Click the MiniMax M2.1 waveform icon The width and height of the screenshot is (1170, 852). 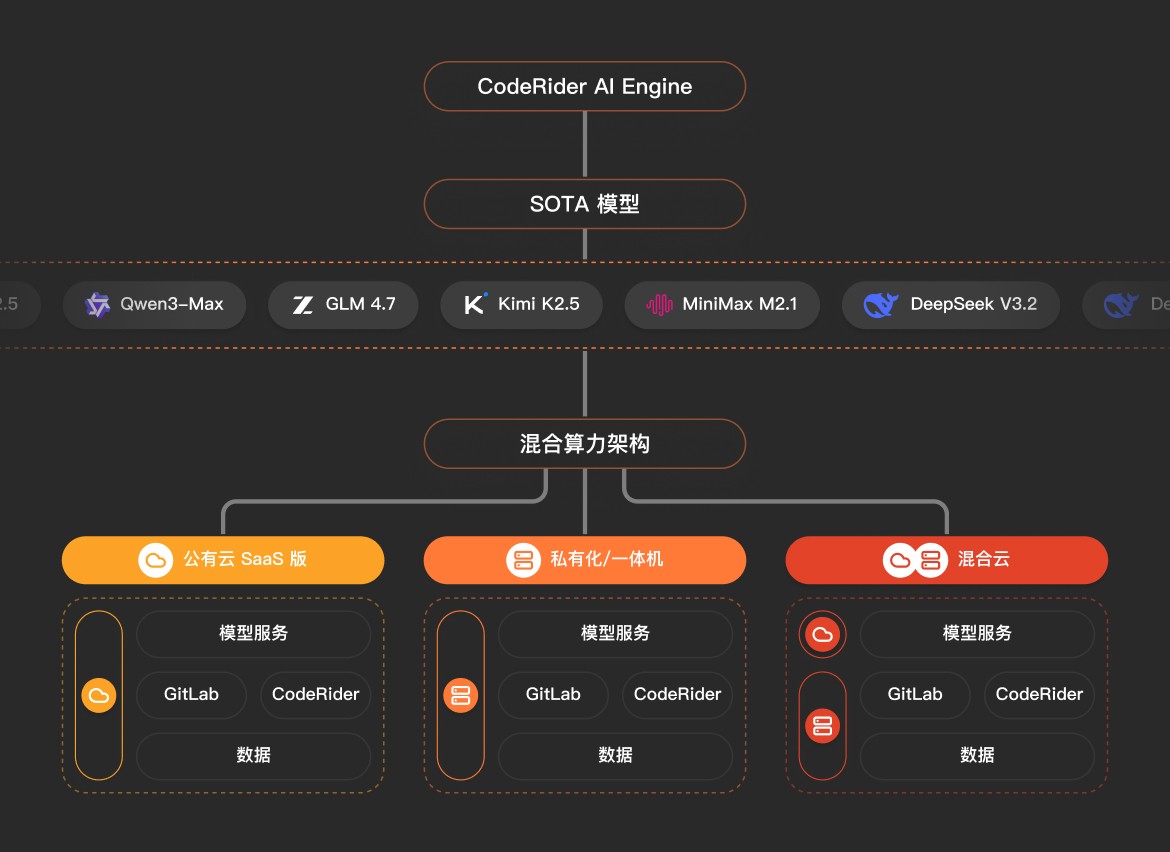point(659,305)
